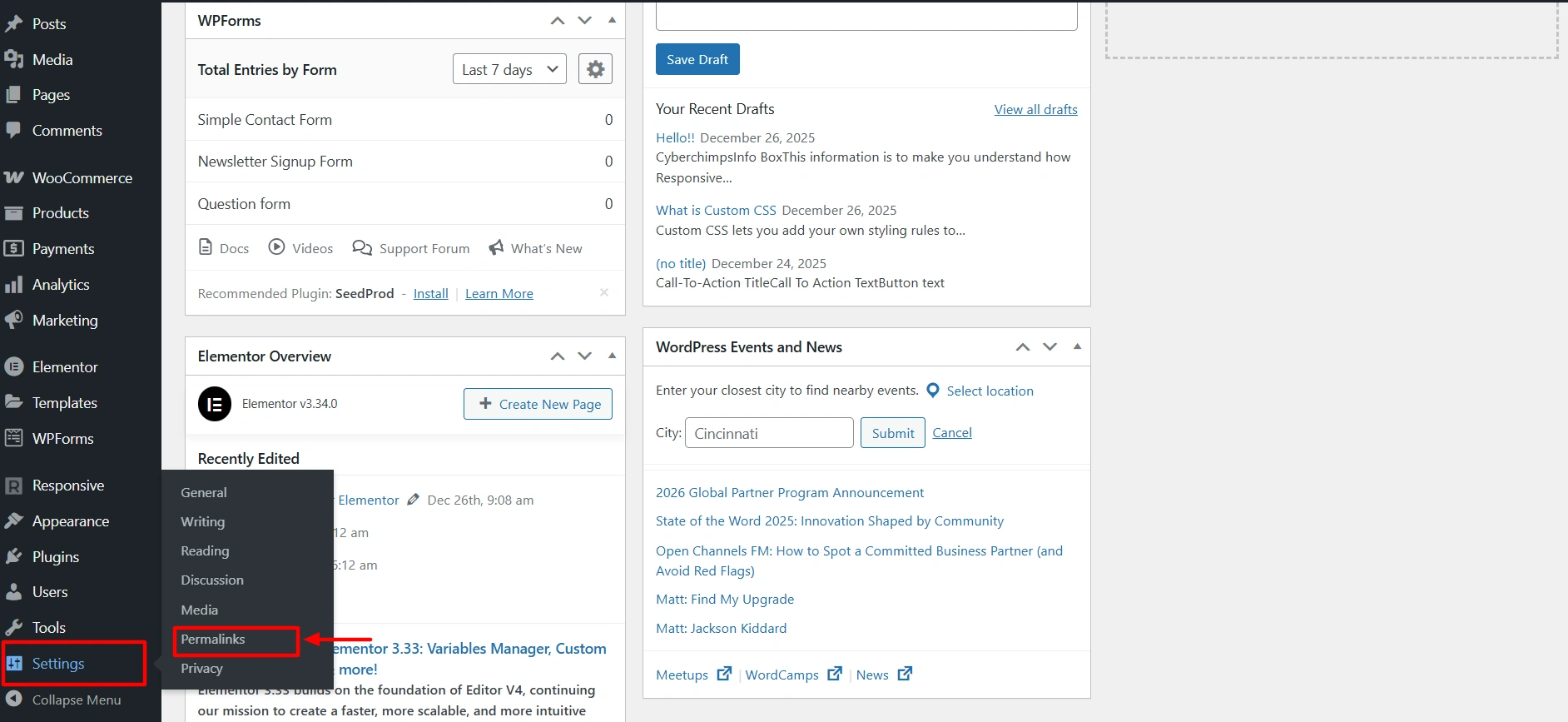Open Privacy settings submenu item

pyautogui.click(x=201, y=669)
